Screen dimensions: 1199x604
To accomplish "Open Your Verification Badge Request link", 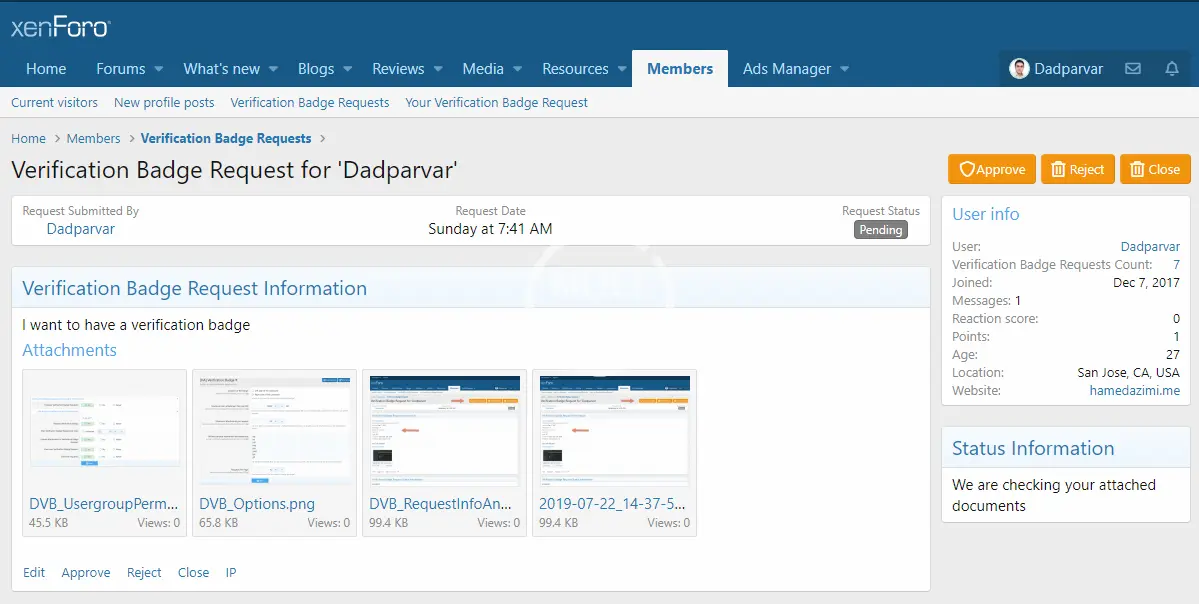I will click(496, 103).
